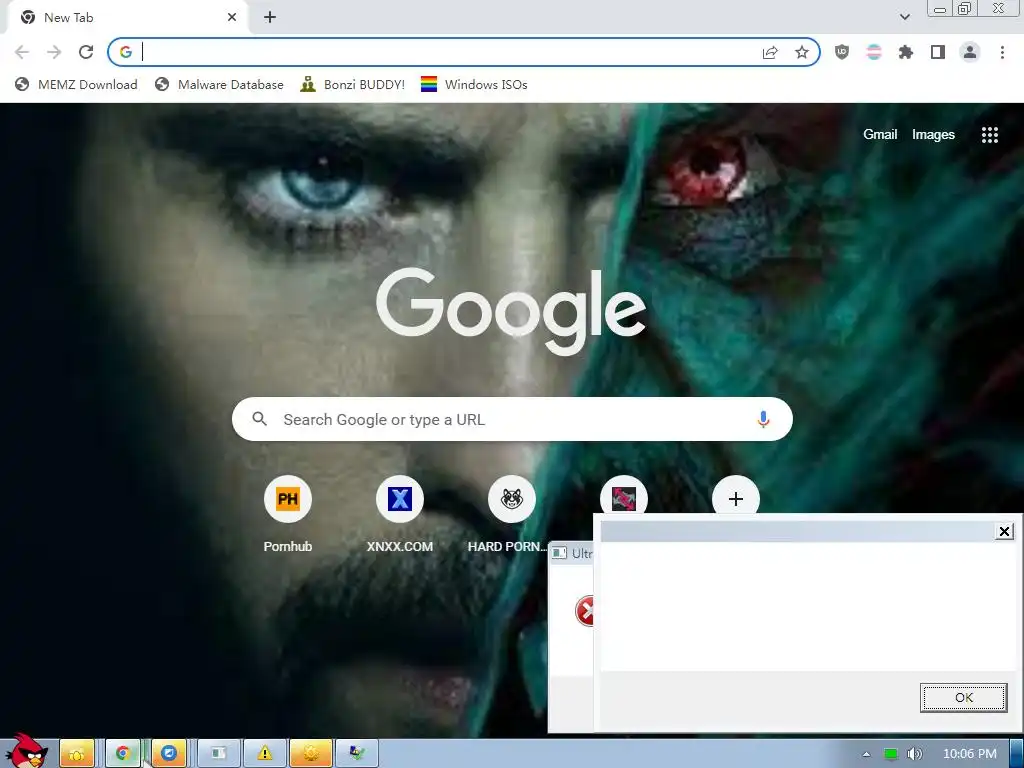The height and width of the screenshot is (768, 1024).
Task: Toggle the browser side panel
Action: [x=938, y=52]
